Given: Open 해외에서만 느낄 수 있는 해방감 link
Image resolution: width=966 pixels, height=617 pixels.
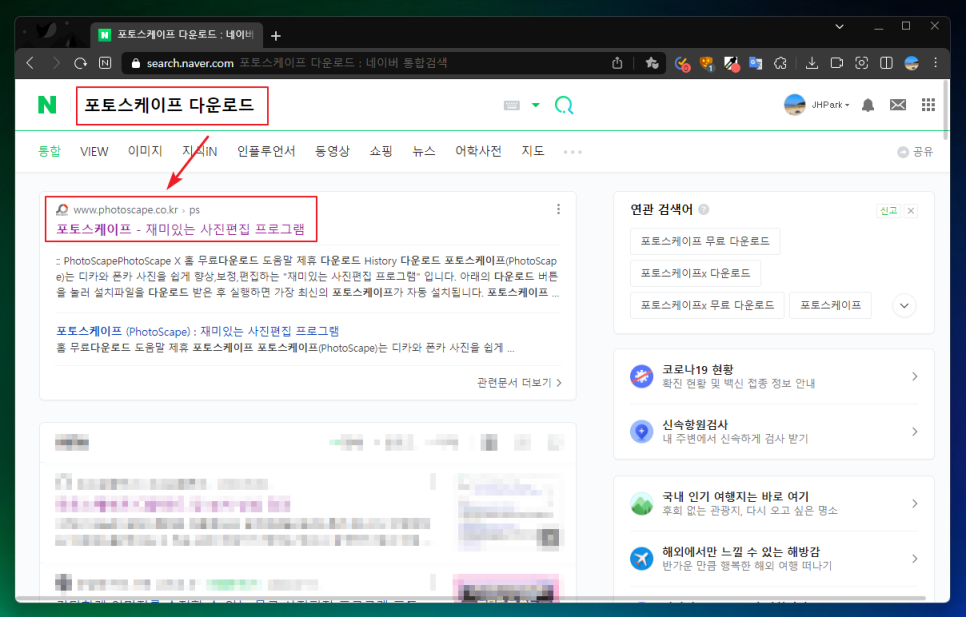Looking at the screenshot, I should 741,552.
